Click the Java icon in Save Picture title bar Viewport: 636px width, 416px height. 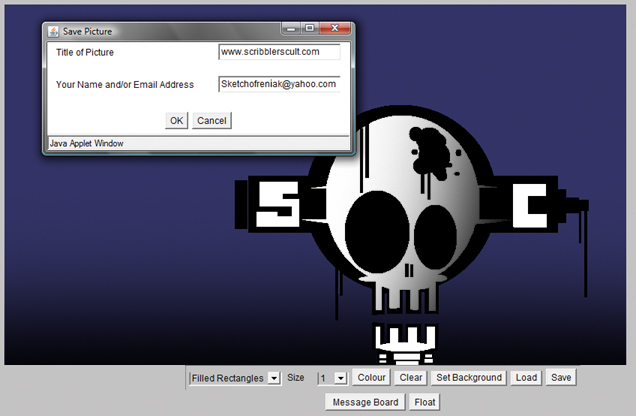point(53,31)
